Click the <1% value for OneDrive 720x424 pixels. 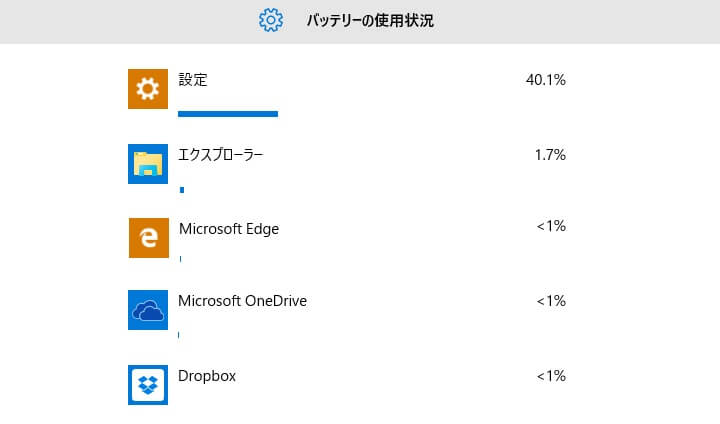[551, 301]
